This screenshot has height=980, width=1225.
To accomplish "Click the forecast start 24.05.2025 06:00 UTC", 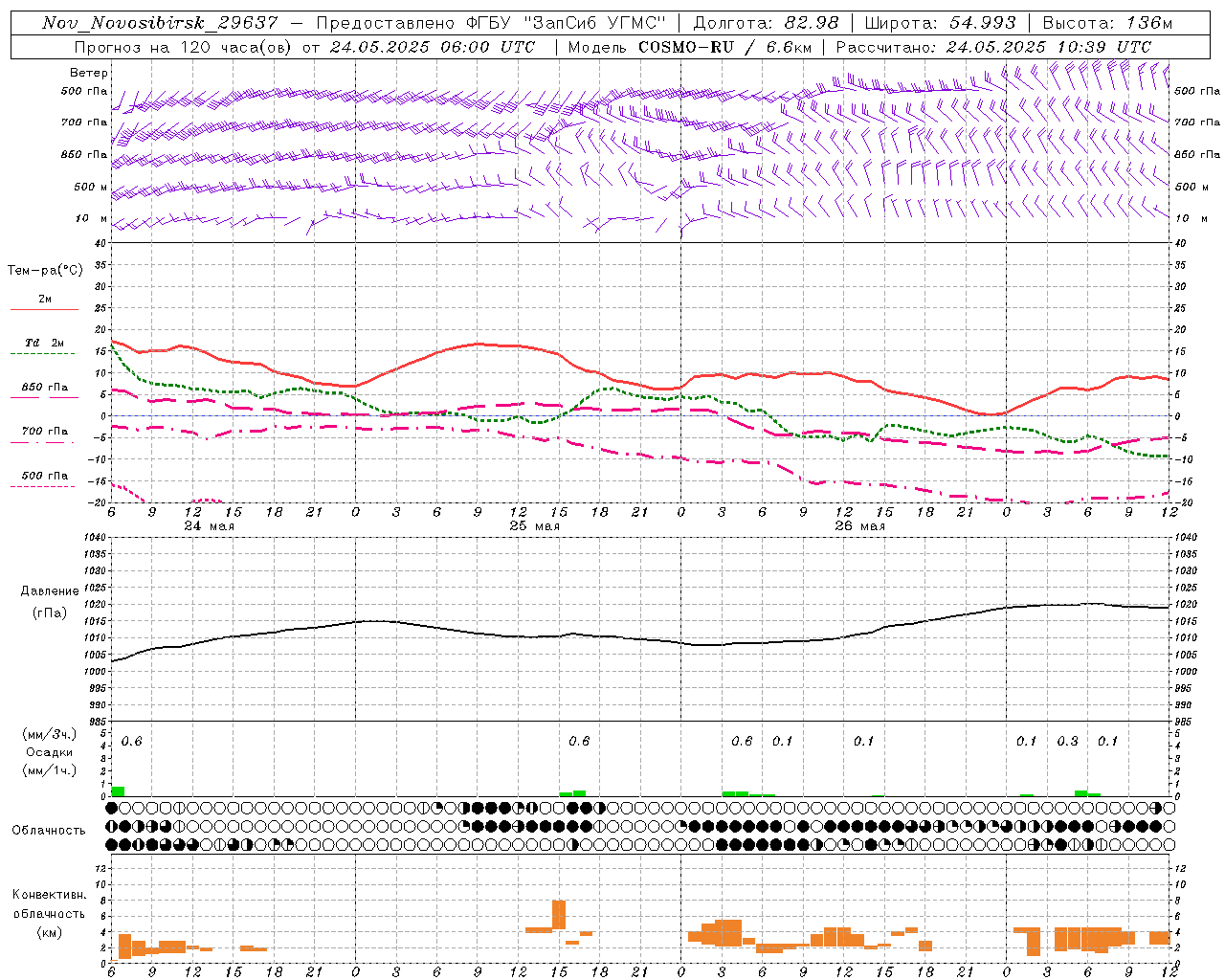I will (432, 47).
